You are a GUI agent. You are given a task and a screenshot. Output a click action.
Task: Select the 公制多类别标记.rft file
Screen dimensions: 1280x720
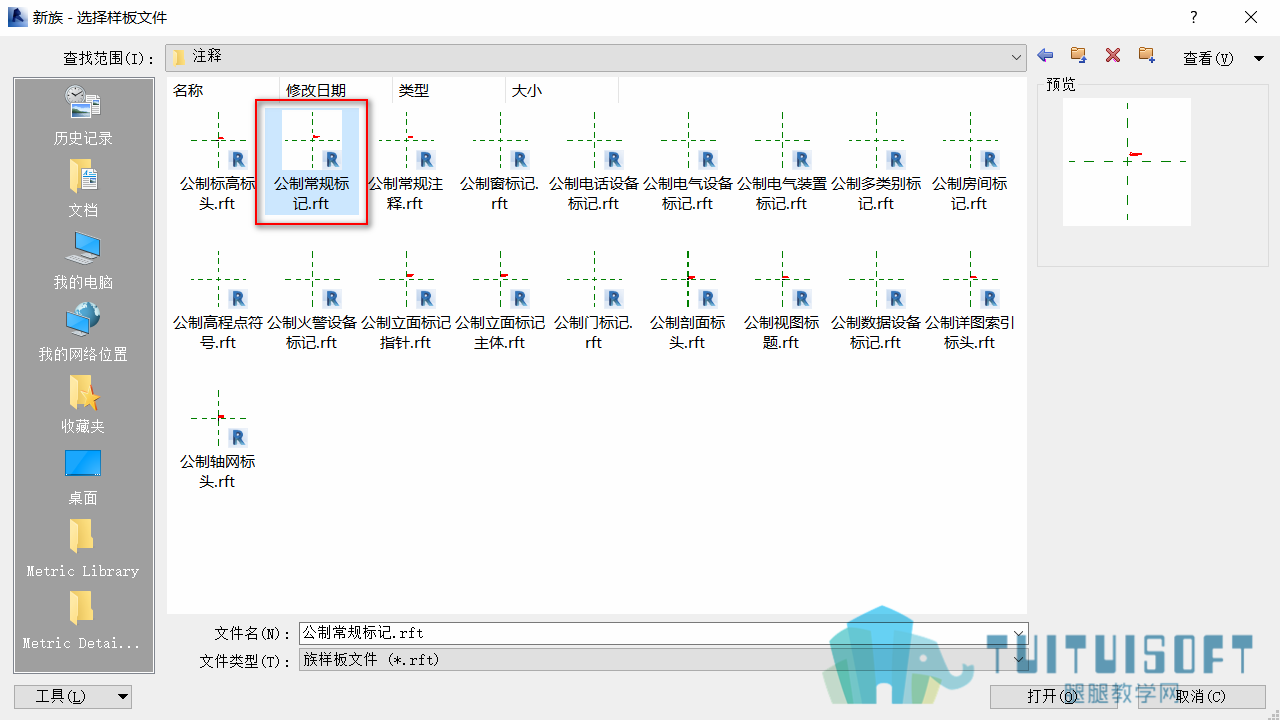pos(876,162)
